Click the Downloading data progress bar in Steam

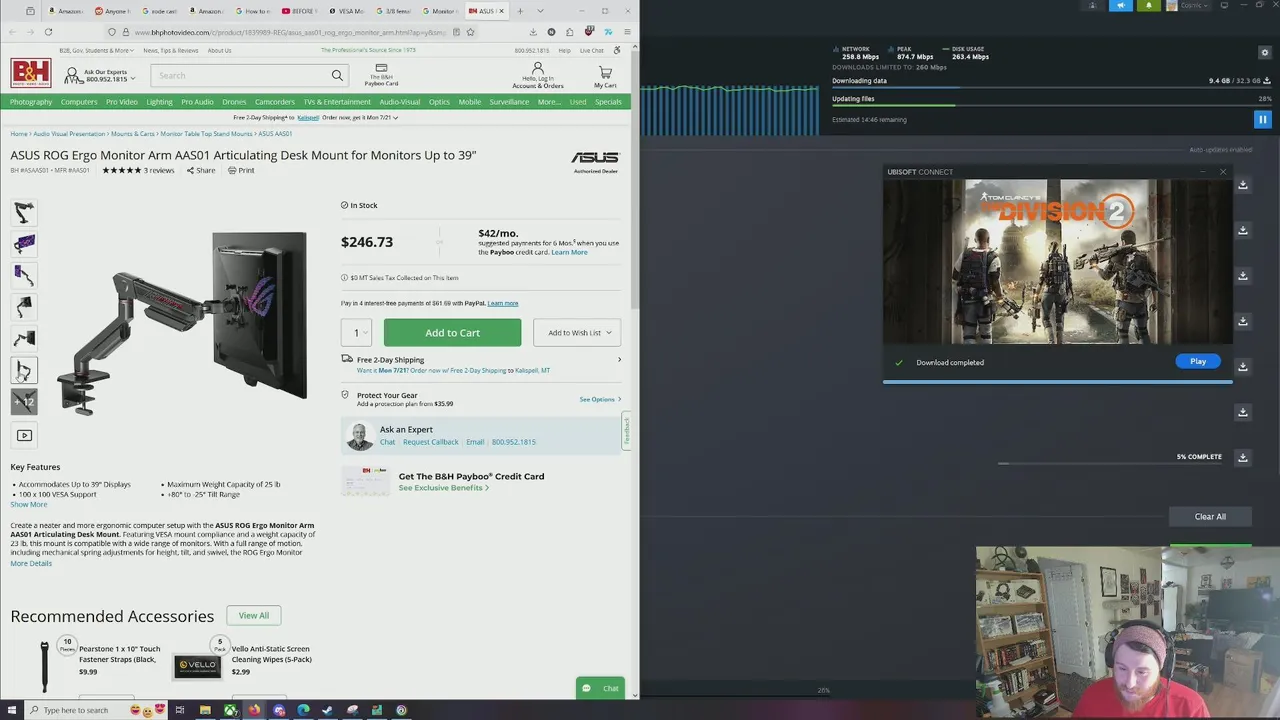click(x=1052, y=89)
